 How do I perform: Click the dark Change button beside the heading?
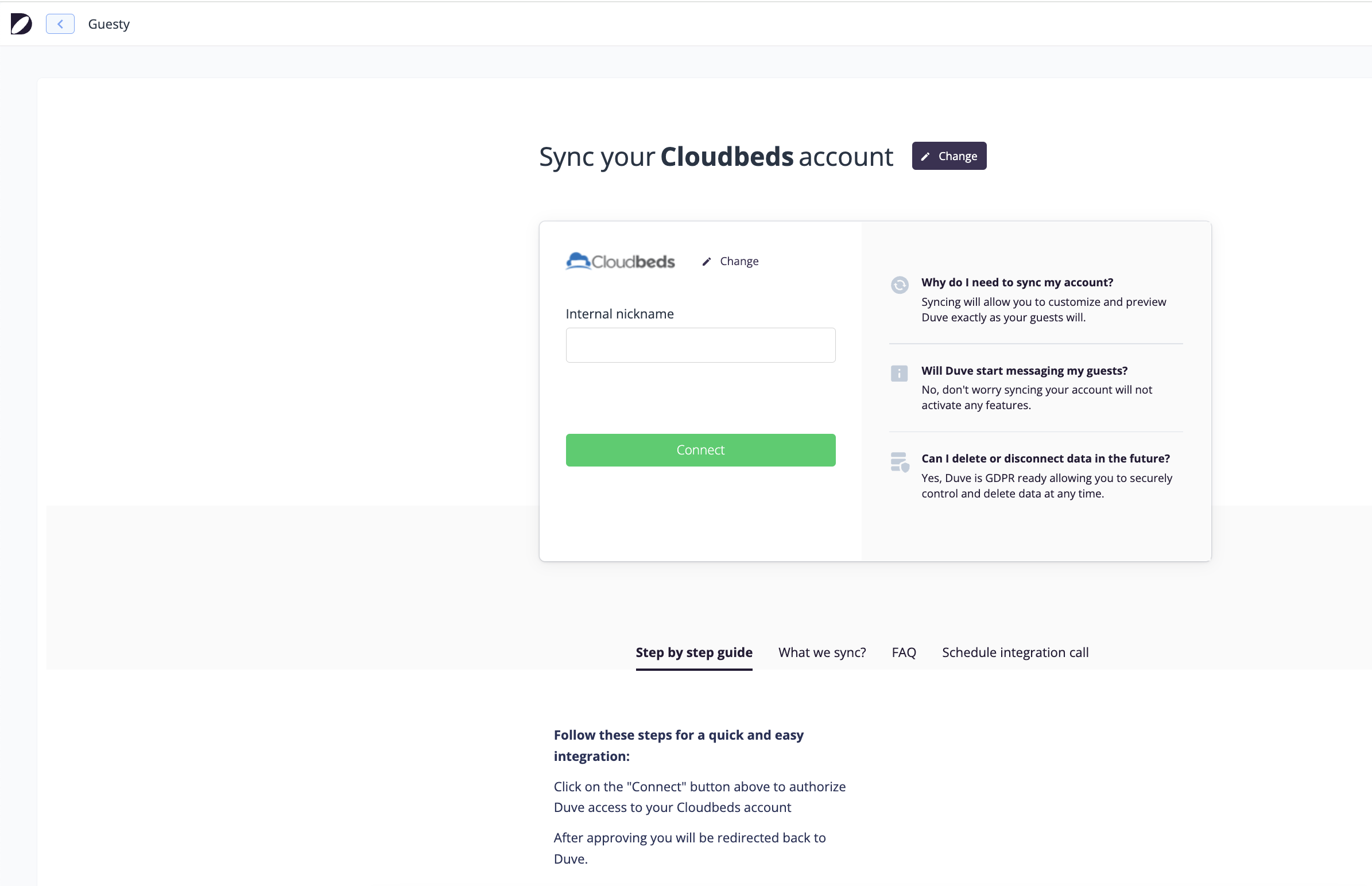pyautogui.click(x=949, y=156)
